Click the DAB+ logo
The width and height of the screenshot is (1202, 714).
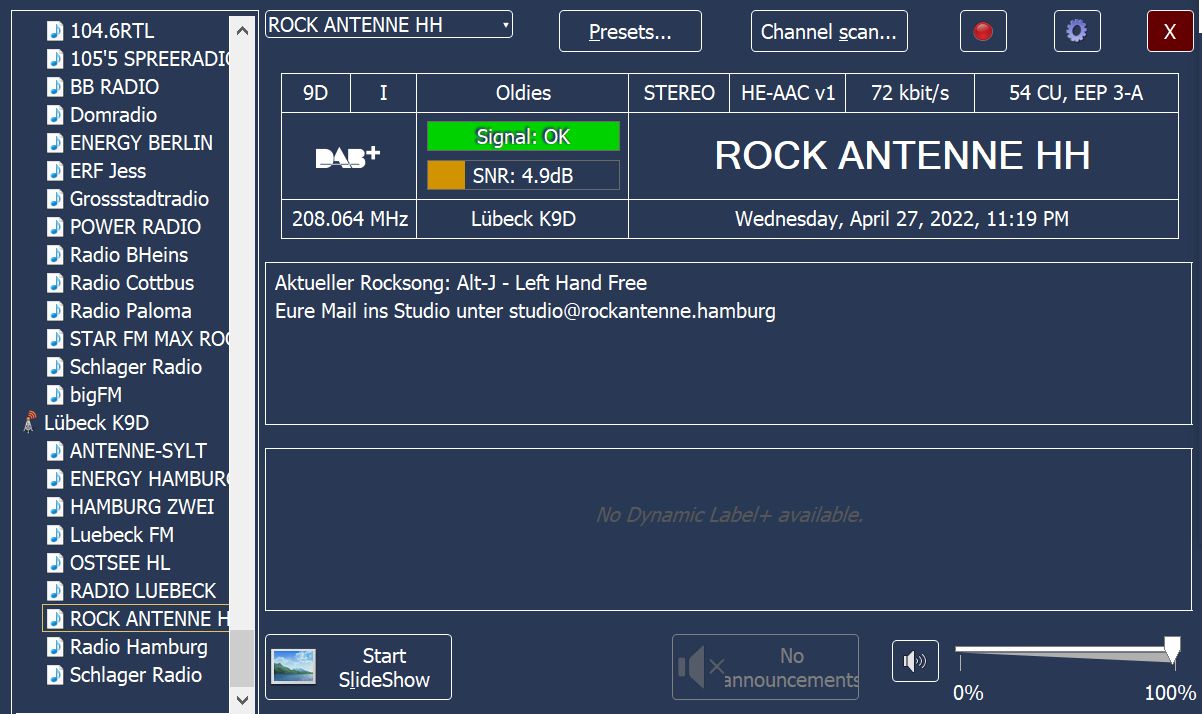pos(348,157)
